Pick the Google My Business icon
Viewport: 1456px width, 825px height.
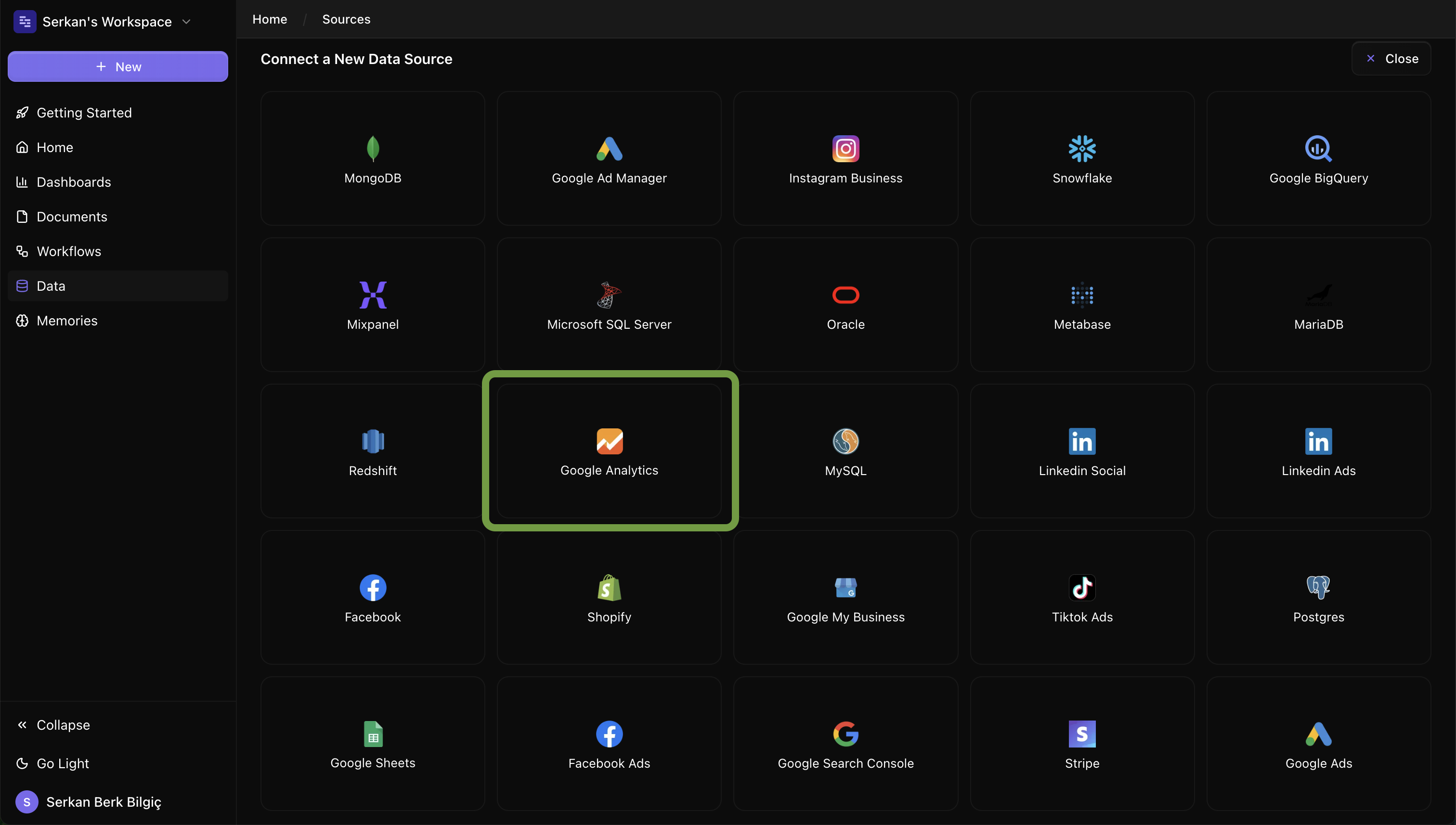pyautogui.click(x=845, y=588)
